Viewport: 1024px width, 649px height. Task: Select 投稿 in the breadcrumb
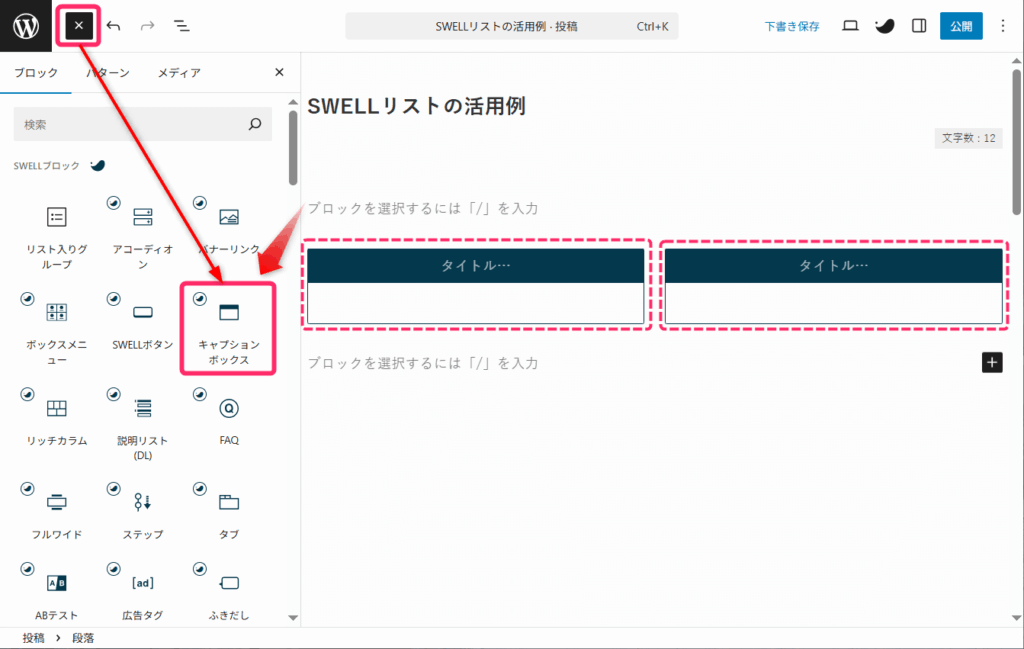(33, 639)
